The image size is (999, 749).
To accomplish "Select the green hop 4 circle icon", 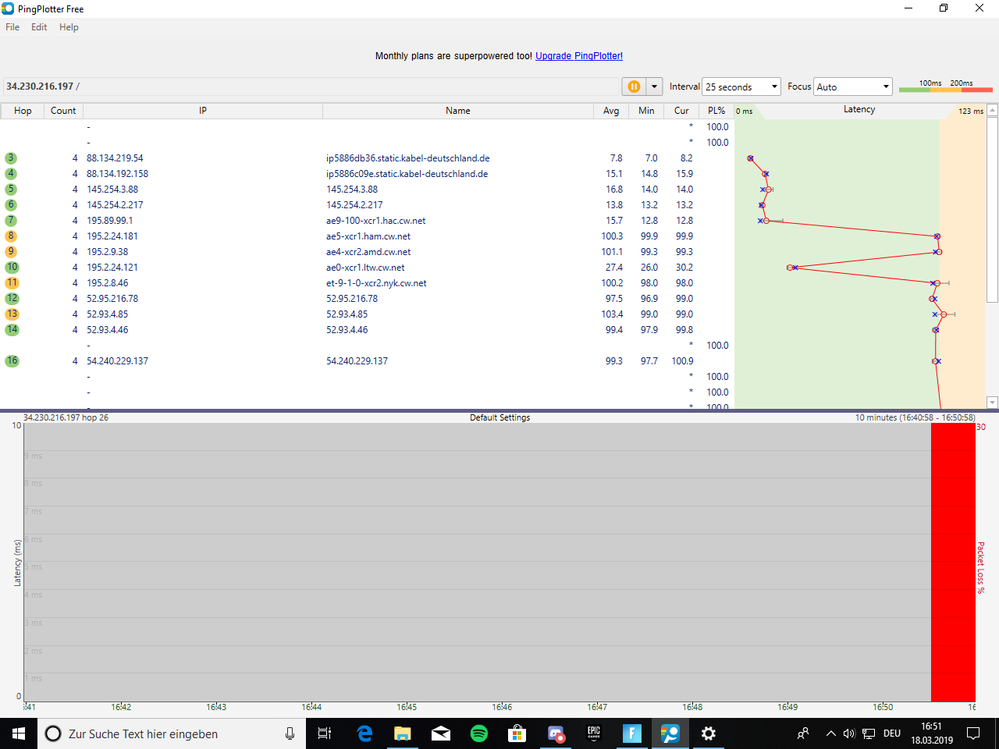I will coord(11,174).
